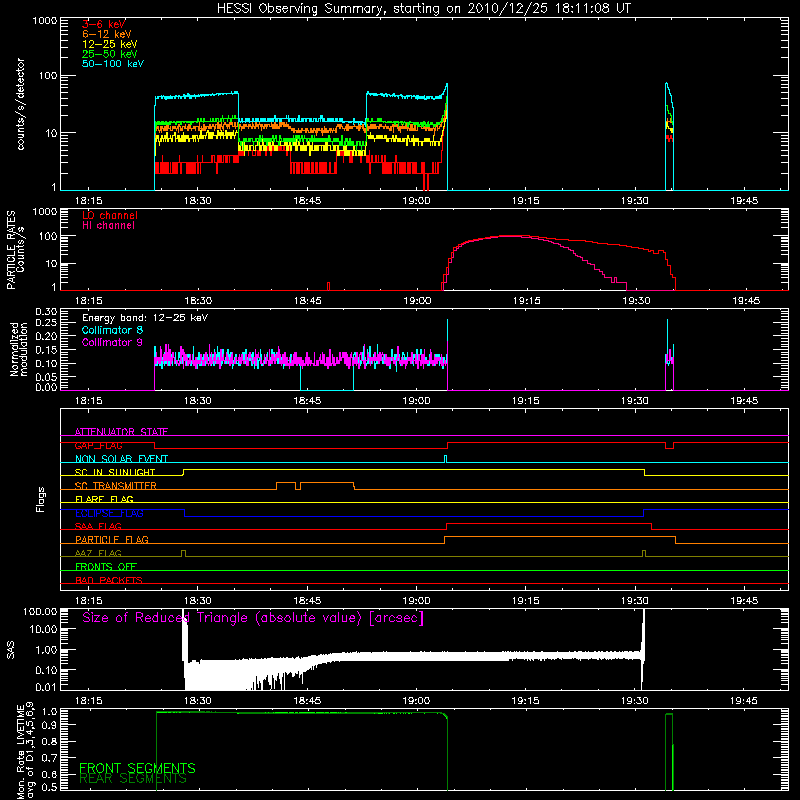Click the Normalized modulation axis label
Image resolution: width=800 pixels, height=800 pixels.
click(x=19, y=349)
